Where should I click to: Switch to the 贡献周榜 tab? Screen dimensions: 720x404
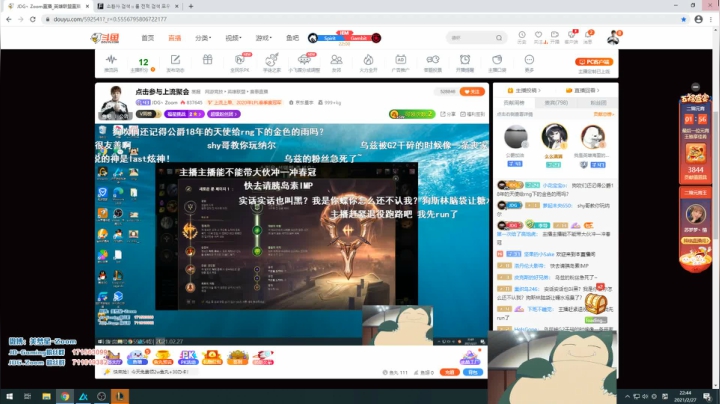tap(514, 103)
